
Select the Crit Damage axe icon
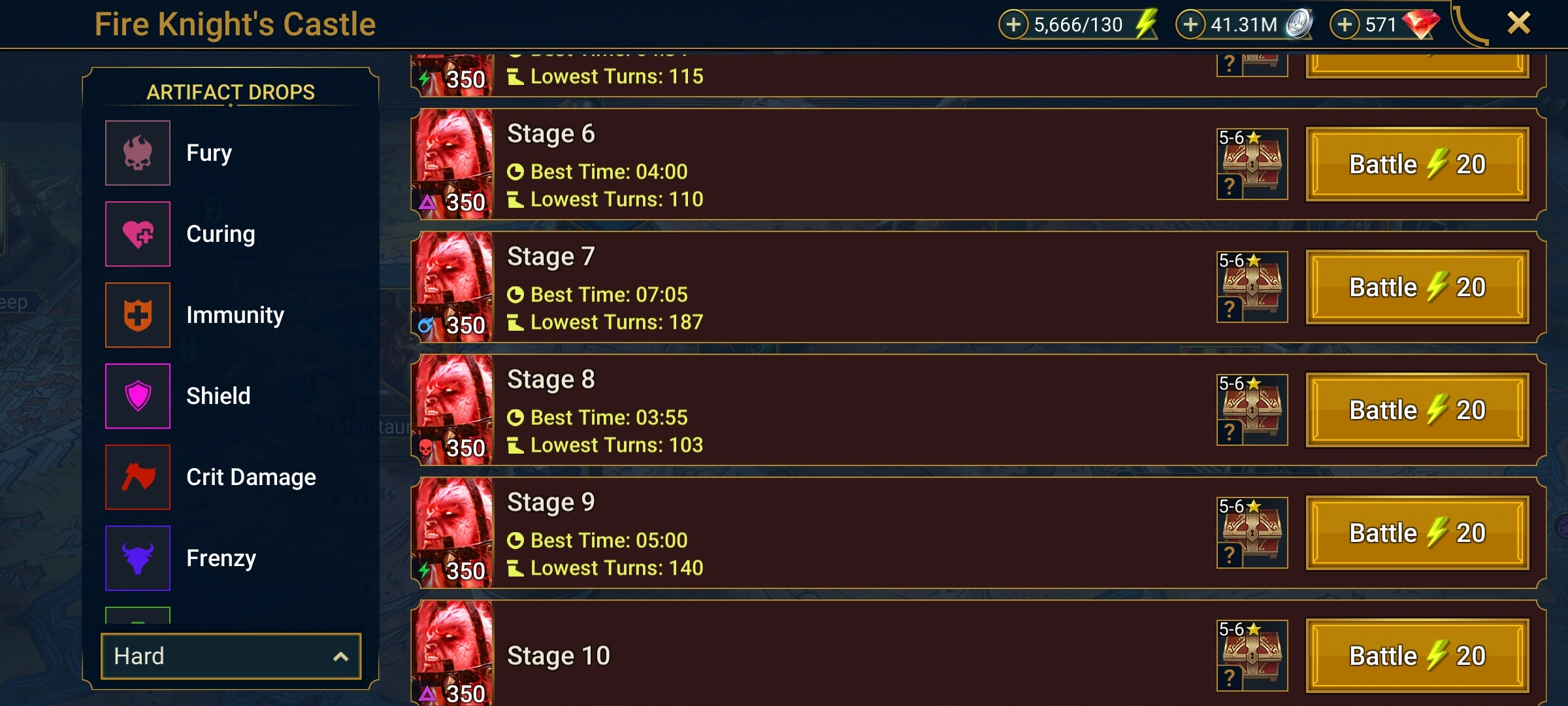tap(138, 477)
